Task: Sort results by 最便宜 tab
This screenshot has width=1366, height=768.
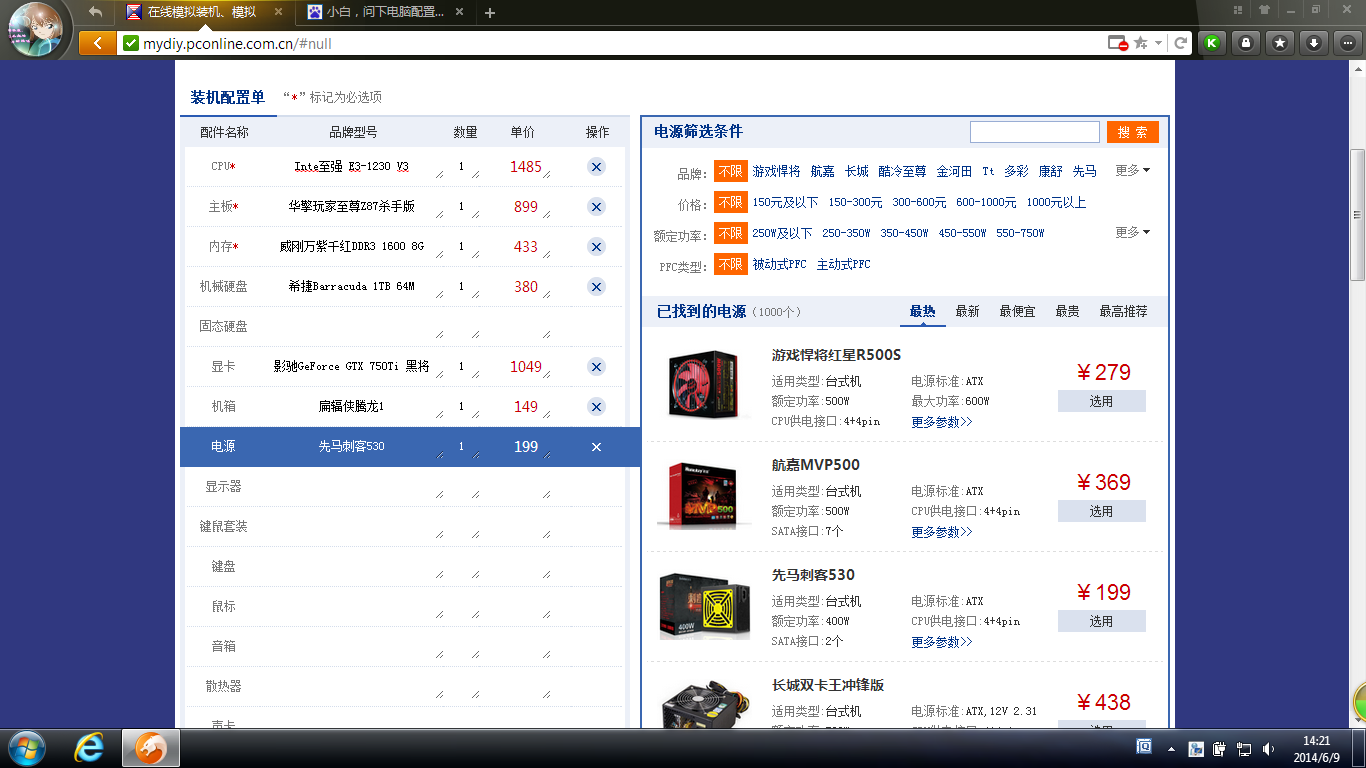Action: point(1017,312)
